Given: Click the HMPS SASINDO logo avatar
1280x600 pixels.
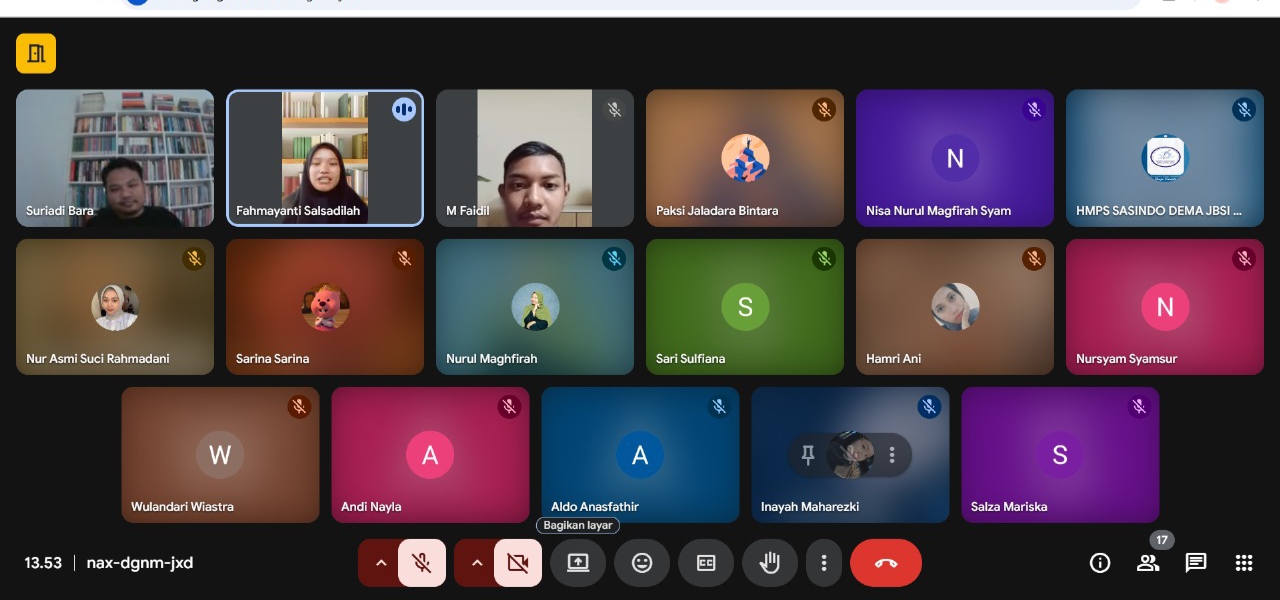Looking at the screenshot, I should pos(1165,158).
